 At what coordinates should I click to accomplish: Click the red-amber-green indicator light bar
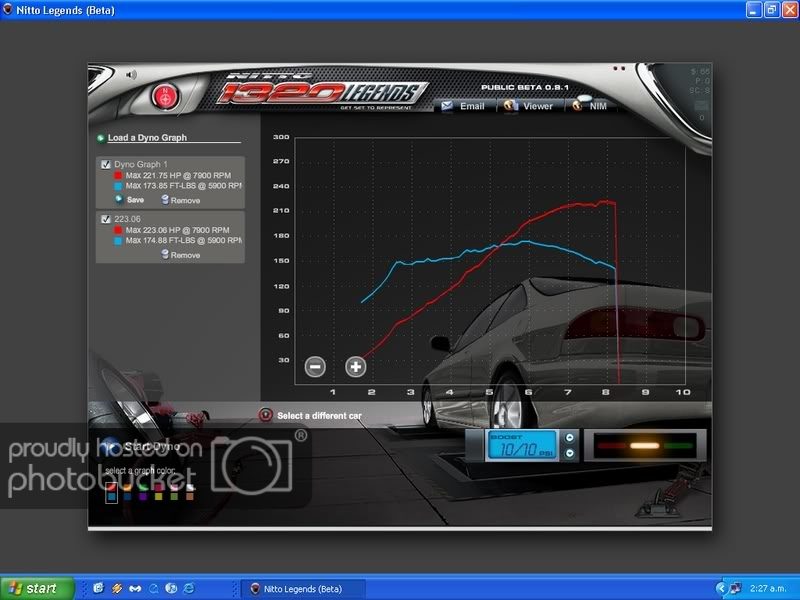click(x=644, y=445)
